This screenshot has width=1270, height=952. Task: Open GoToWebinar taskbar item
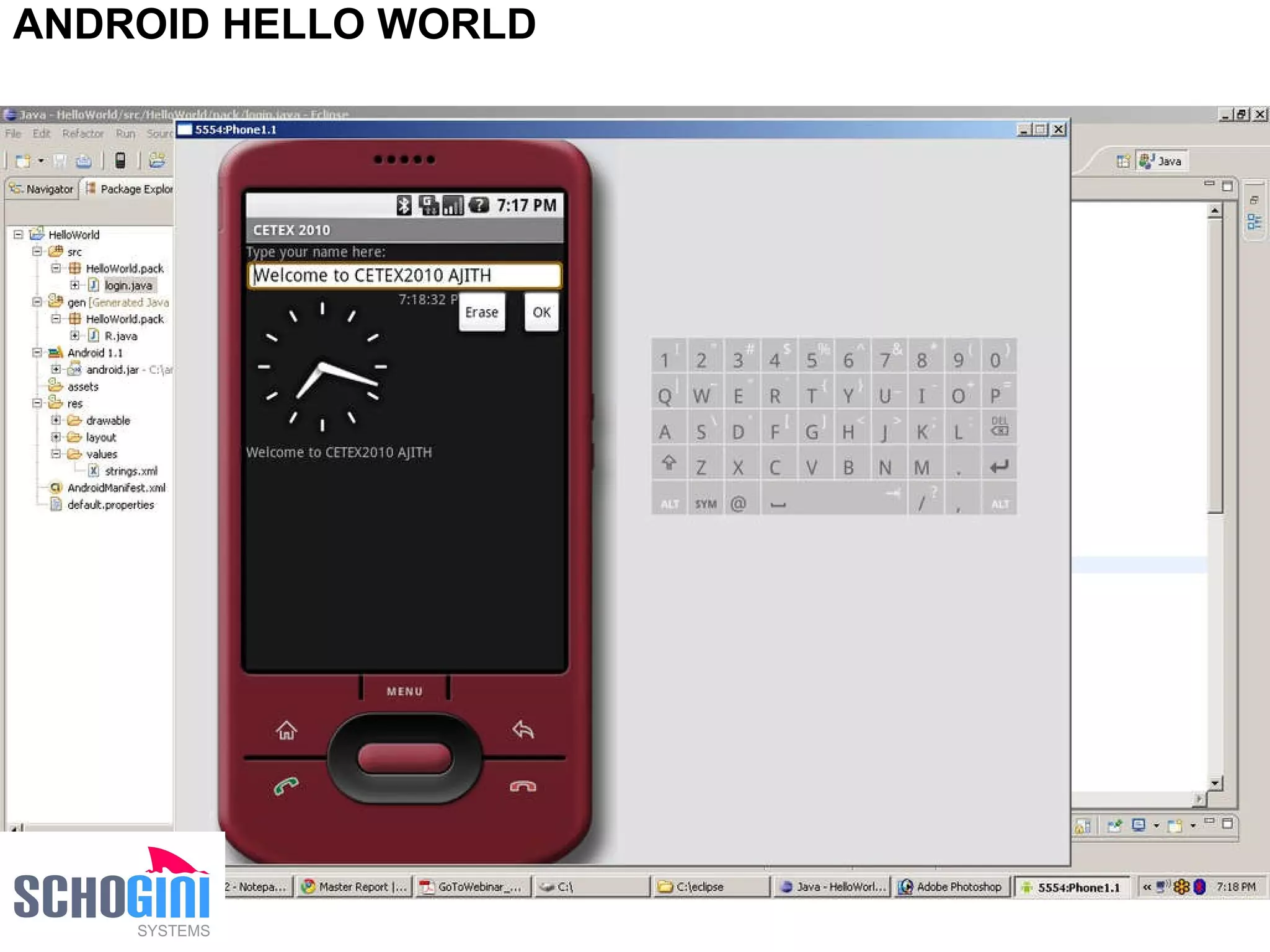click(473, 887)
